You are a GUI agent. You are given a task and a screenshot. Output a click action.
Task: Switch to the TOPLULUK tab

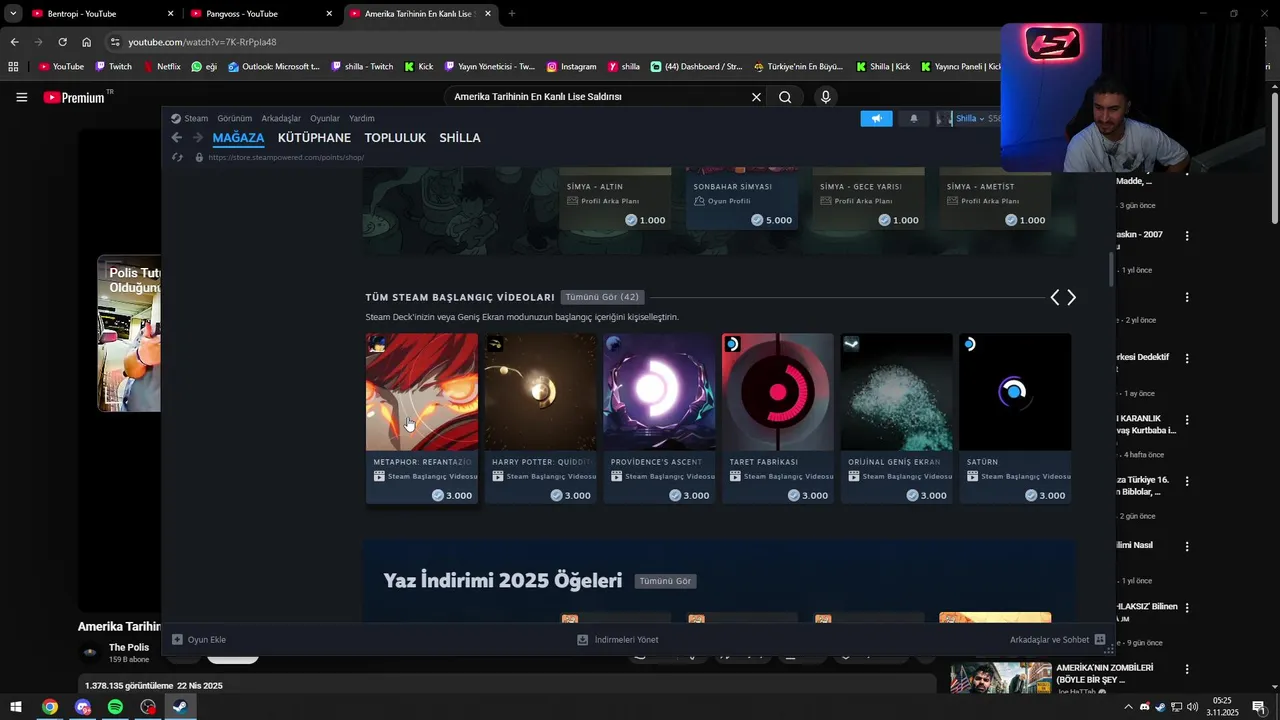(x=395, y=138)
